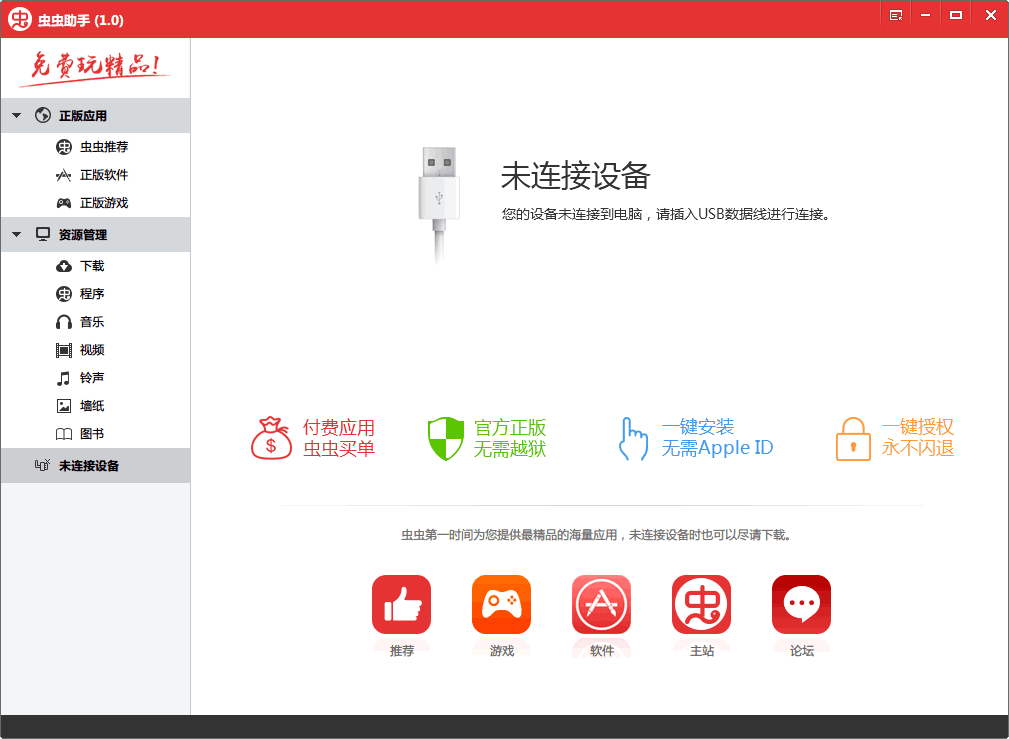Click the blue hand pointer 一键安装 icon
This screenshot has width=1009, height=739.
(x=633, y=438)
